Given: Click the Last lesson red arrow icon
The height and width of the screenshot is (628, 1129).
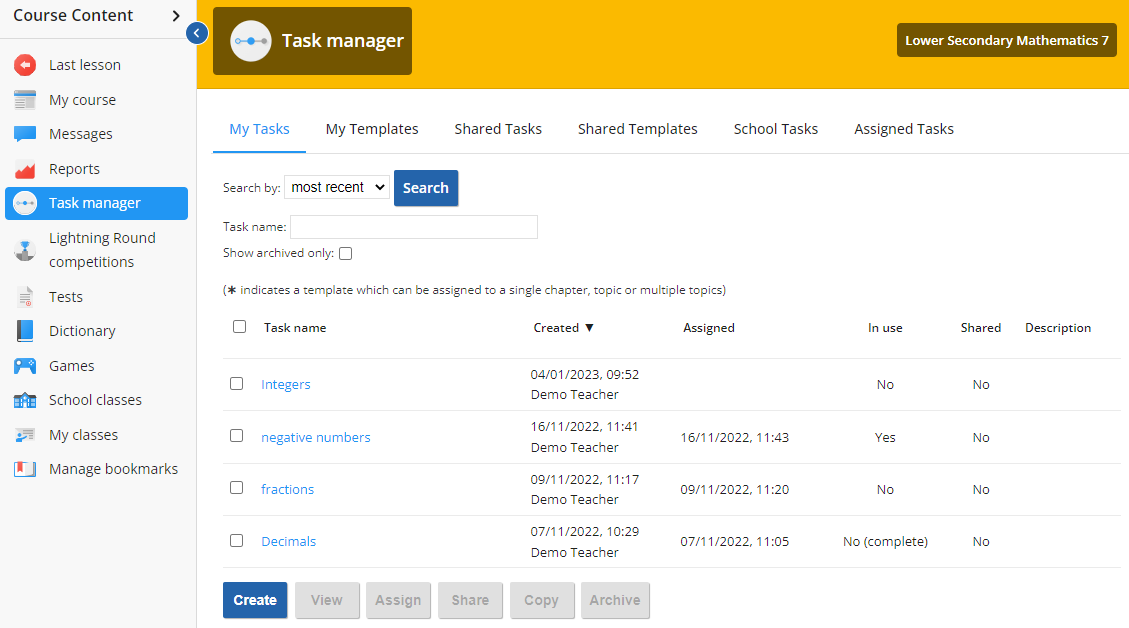Looking at the screenshot, I should 24,65.
